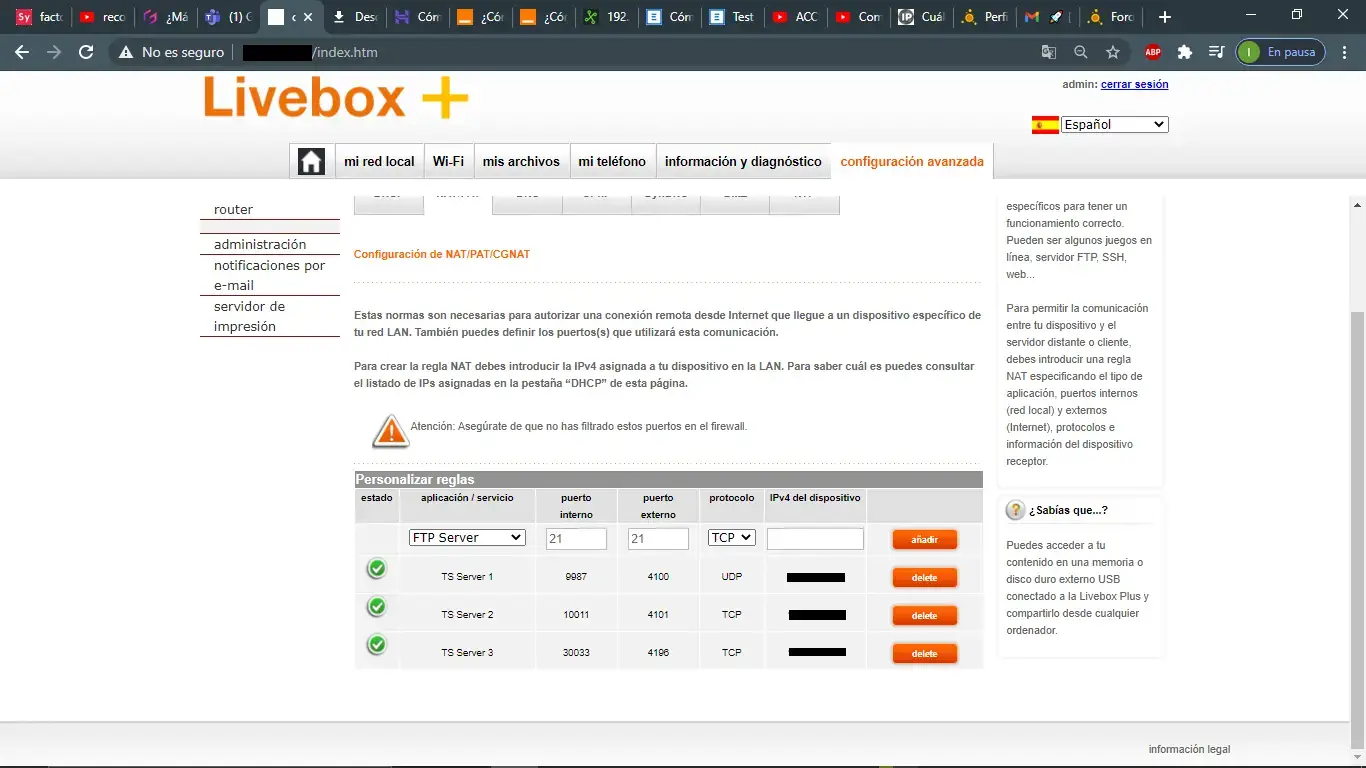Image resolution: width=1366 pixels, height=768 pixels.
Task: Toggle the green status check of TS Server 1
Action: pyautogui.click(x=376, y=569)
